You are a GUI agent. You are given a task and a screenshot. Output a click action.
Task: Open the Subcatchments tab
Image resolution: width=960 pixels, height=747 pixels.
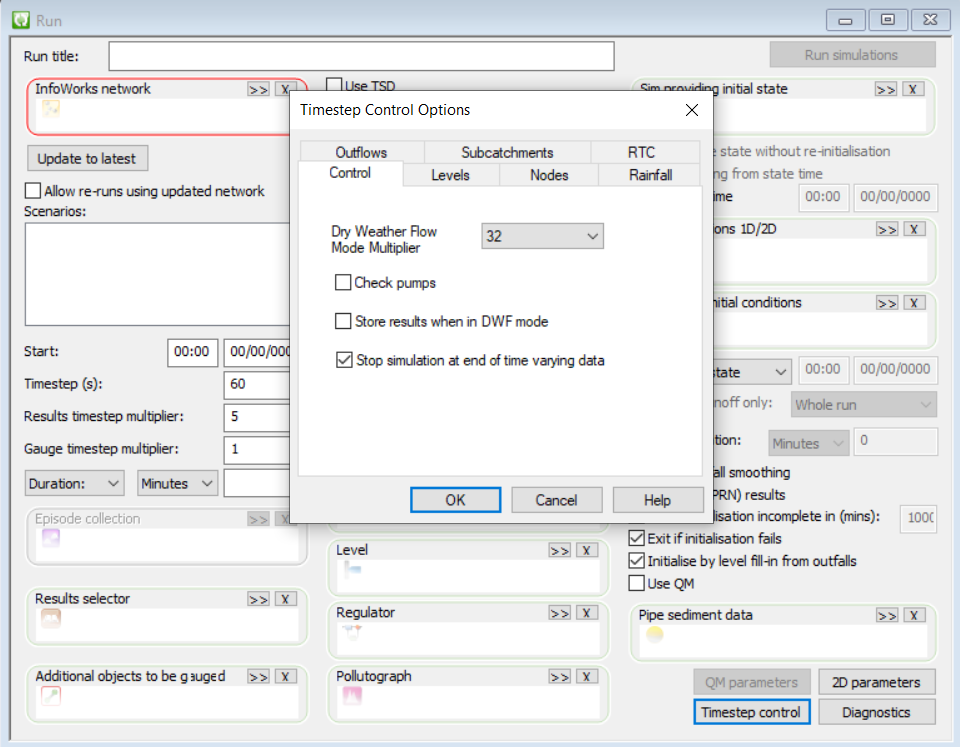(507, 153)
